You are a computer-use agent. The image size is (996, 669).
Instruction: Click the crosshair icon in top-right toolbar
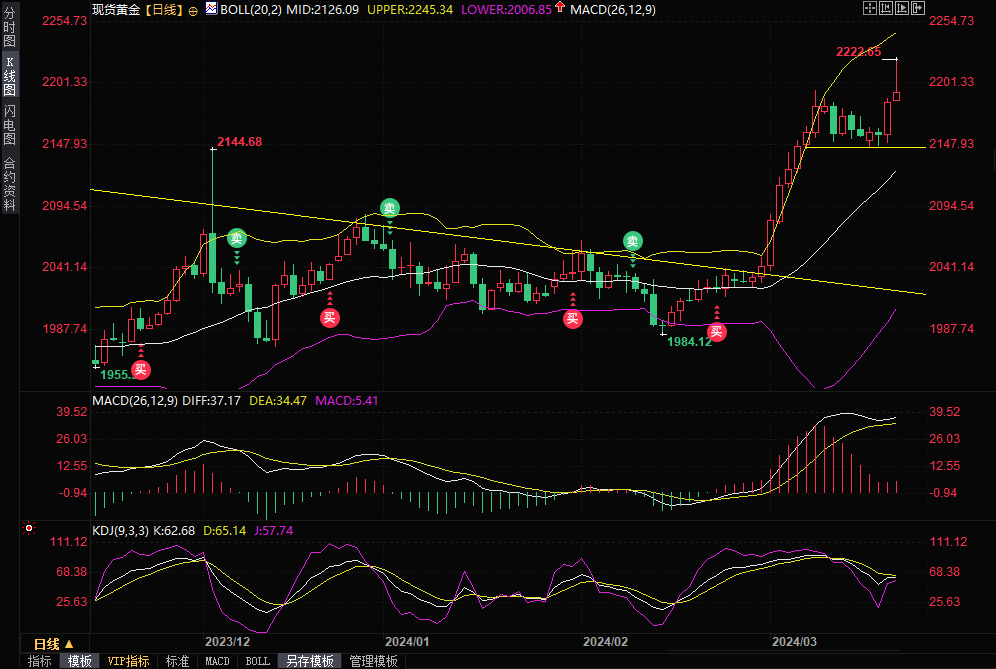click(x=868, y=8)
